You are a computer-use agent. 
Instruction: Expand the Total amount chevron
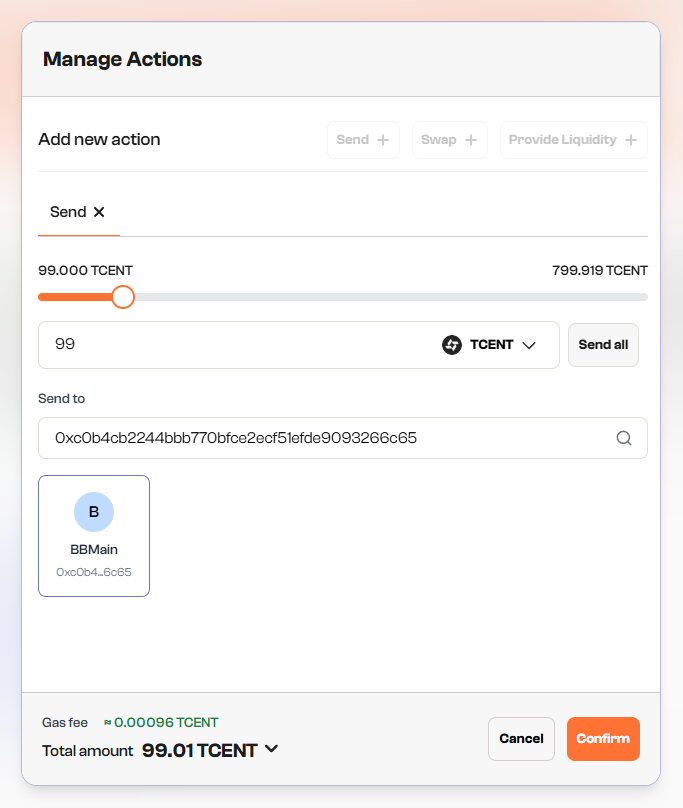click(x=271, y=749)
